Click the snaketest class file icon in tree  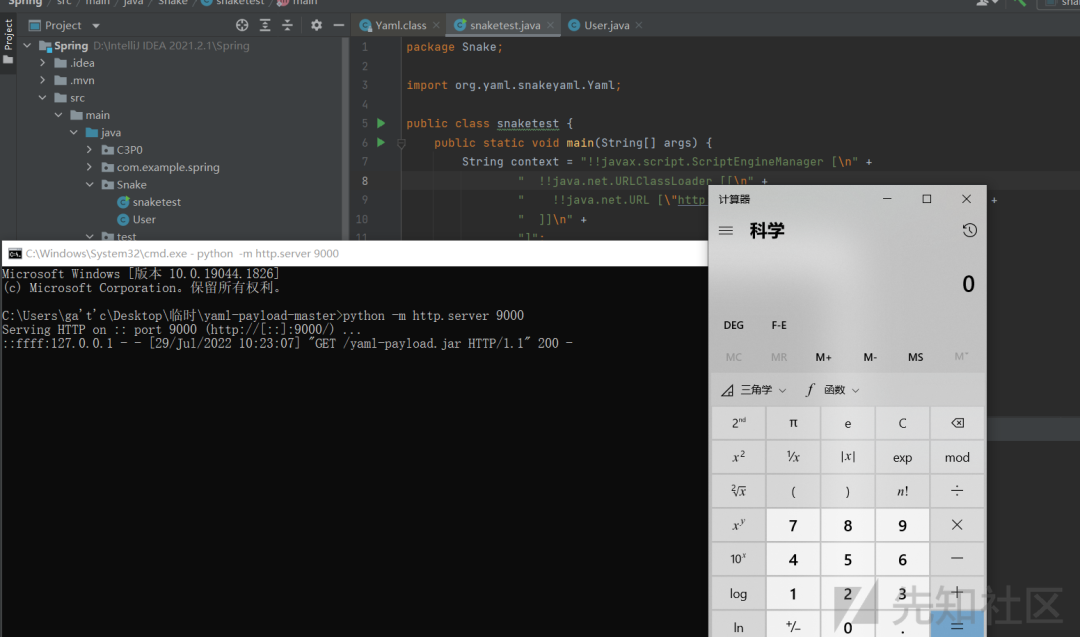(x=123, y=202)
